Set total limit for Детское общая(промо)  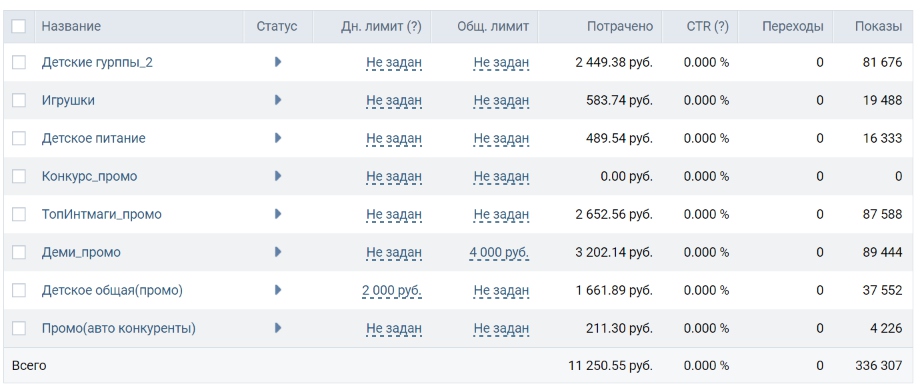tap(502, 291)
